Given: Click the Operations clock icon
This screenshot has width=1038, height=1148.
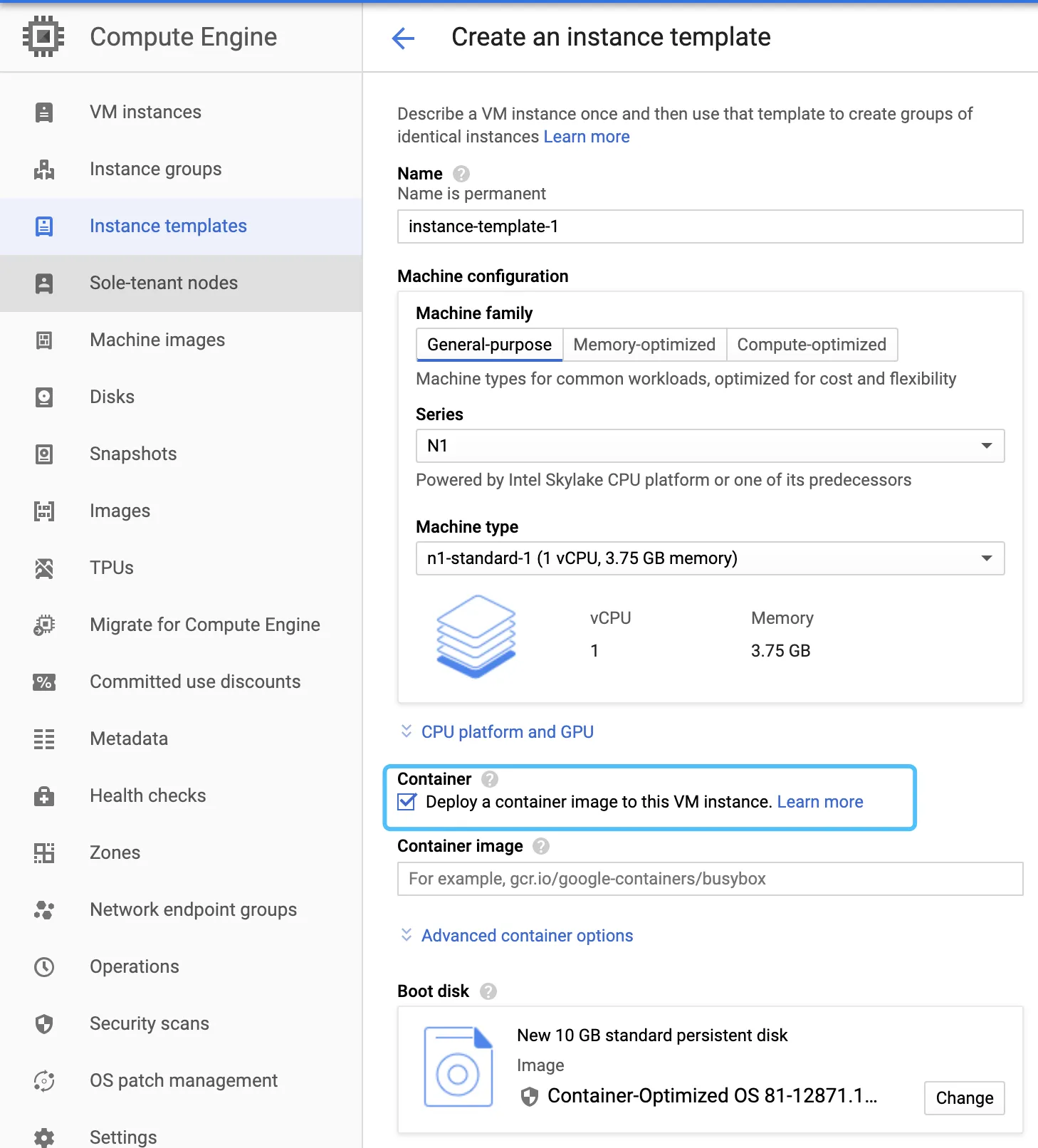Looking at the screenshot, I should [44, 967].
